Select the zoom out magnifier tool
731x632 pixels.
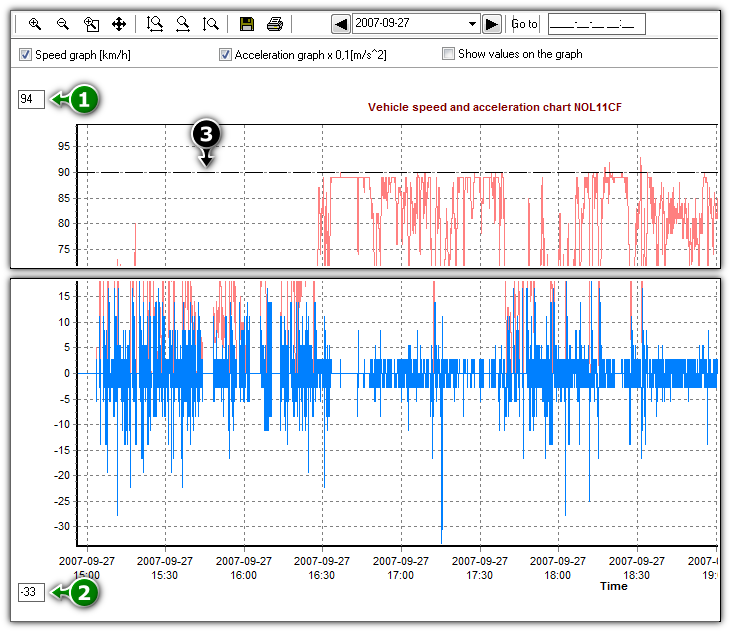click(x=62, y=24)
